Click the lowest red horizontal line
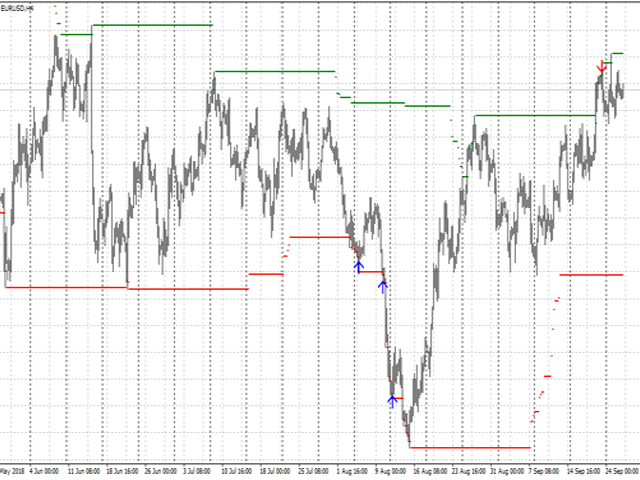640x480 pixels. (470, 447)
